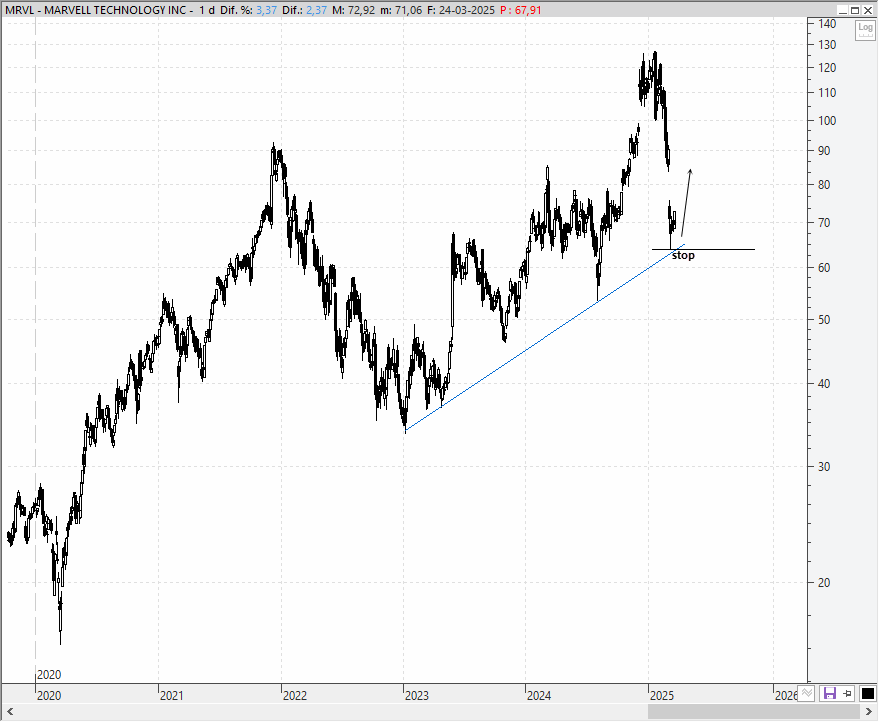Click the 20 price axis label
Viewport: 879px width, 722px height.
(x=824, y=582)
